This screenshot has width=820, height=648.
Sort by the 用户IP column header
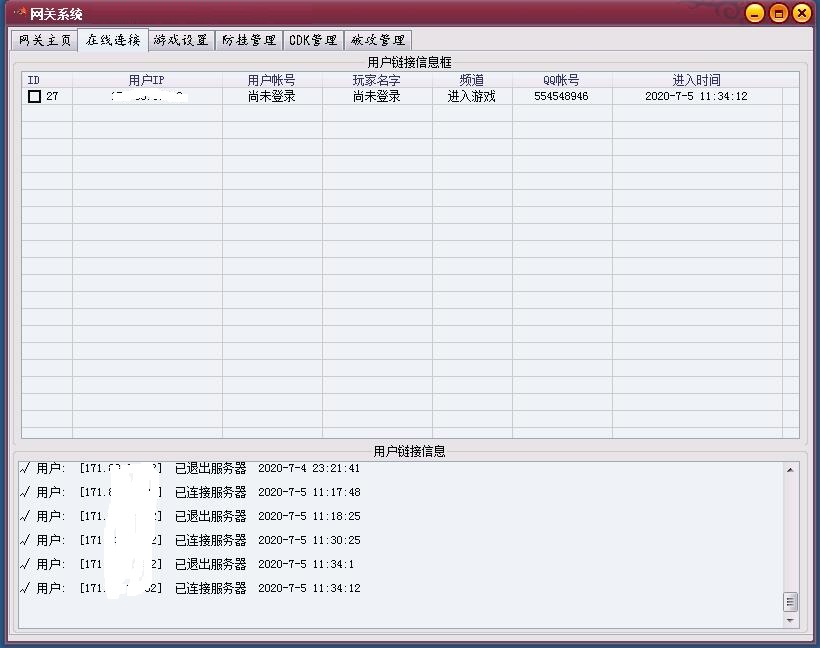(147, 80)
